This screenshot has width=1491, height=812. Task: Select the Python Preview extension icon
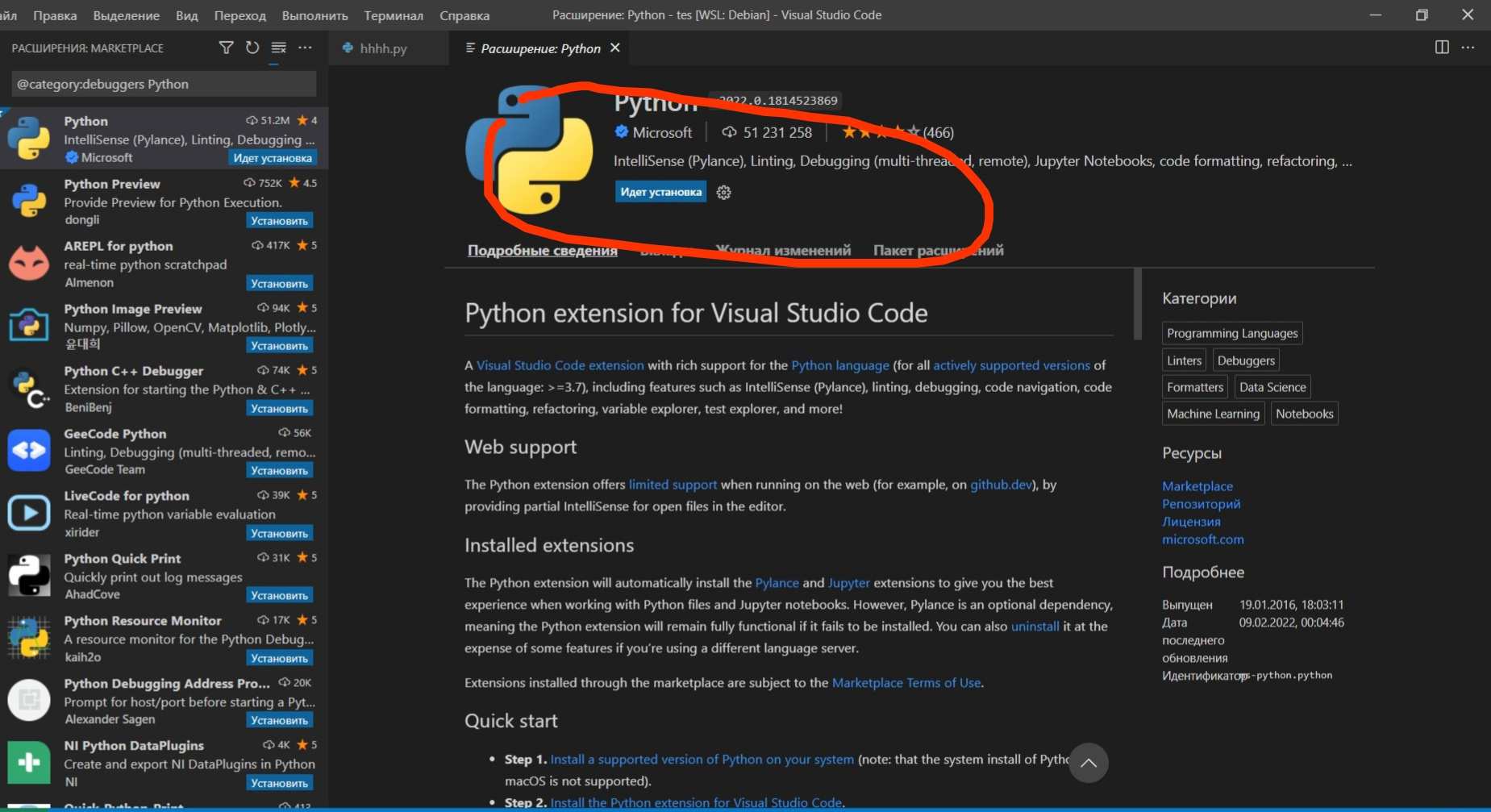click(29, 201)
